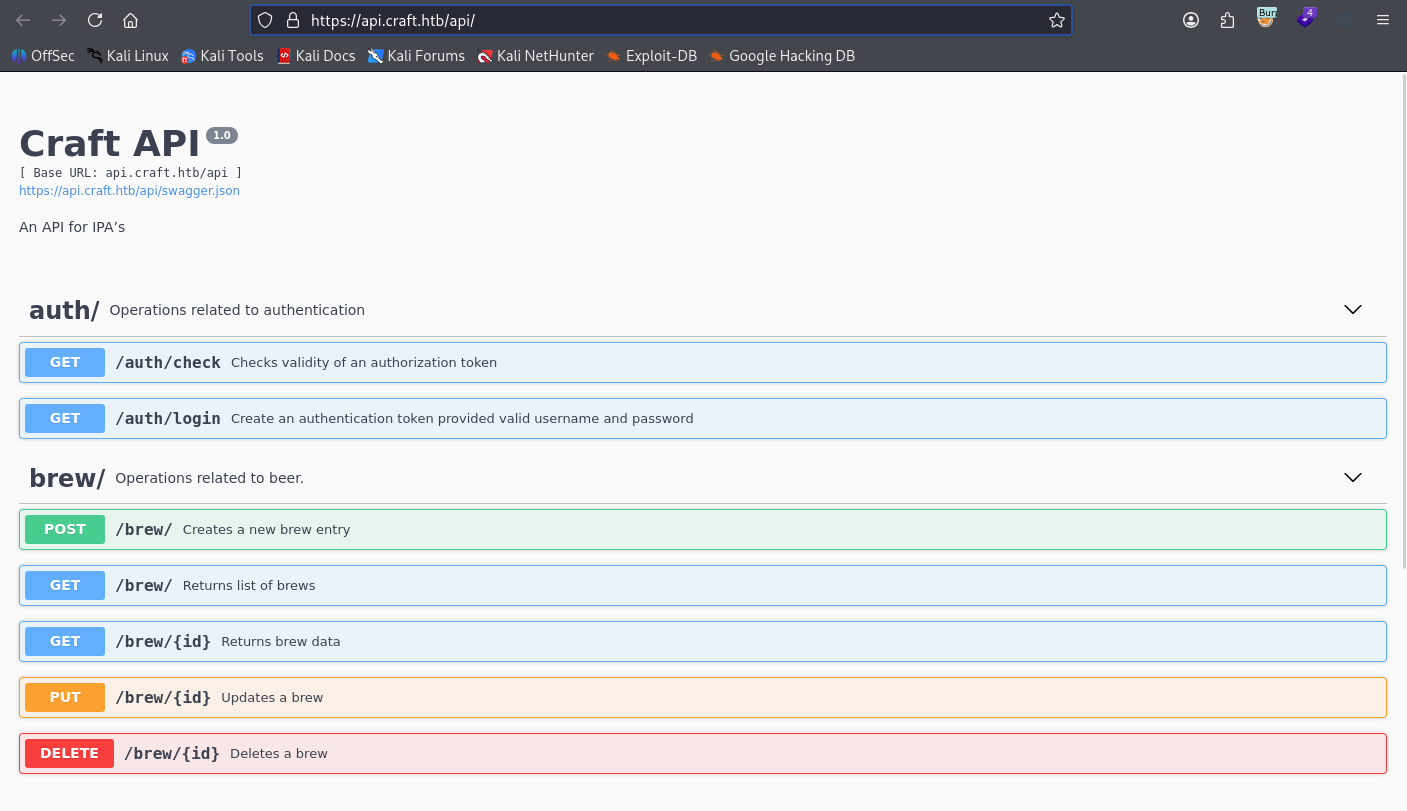The height and width of the screenshot is (811, 1407).
Task: Click 'Checks validity of an authorization token'
Action: click(x=364, y=362)
